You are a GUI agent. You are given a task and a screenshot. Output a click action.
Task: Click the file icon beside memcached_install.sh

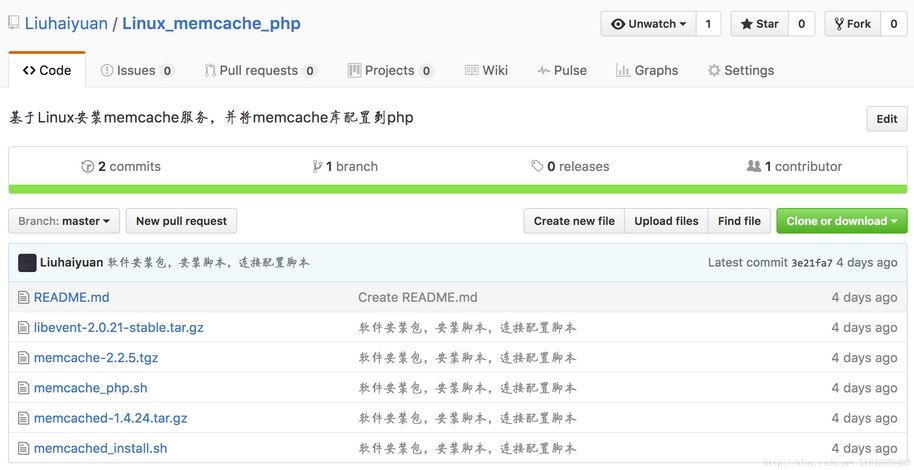pos(23,449)
